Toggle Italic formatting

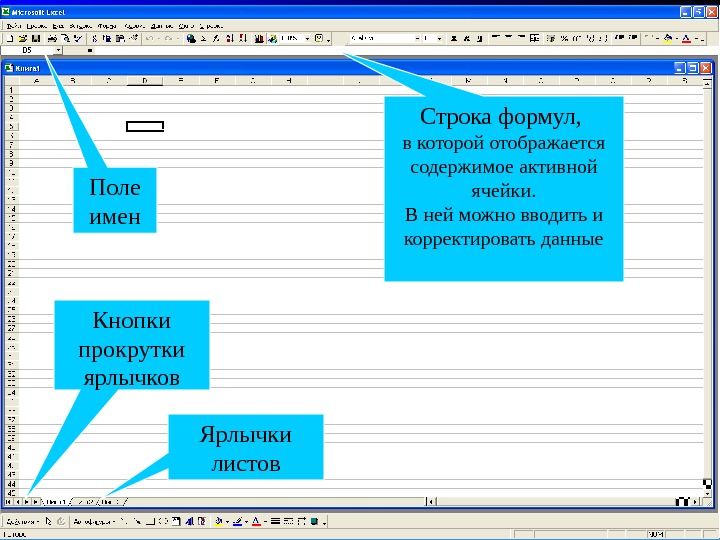click(x=467, y=39)
